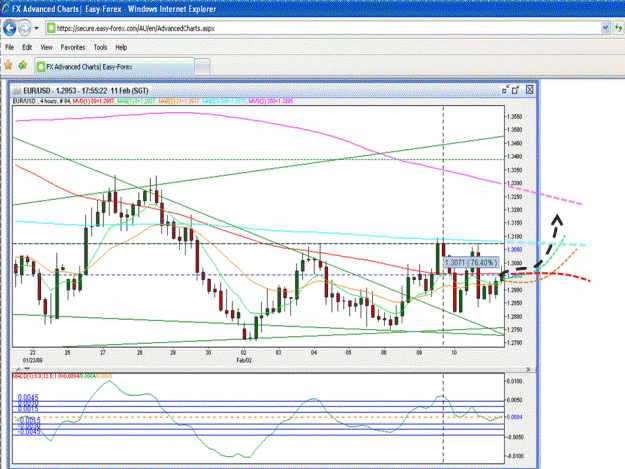
Task: Click the EUR/USD 4 hours chart label
Action: (41, 101)
